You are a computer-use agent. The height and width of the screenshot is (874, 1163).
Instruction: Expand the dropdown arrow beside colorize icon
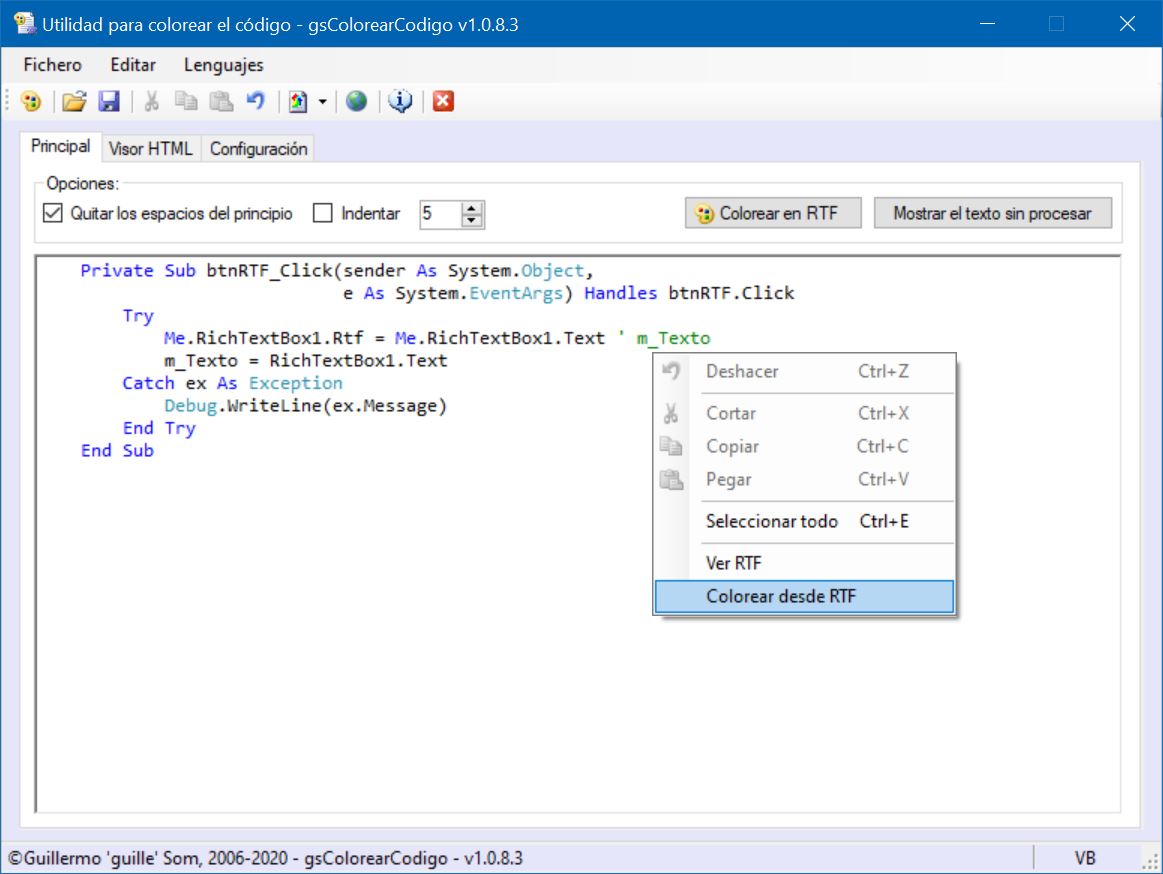pos(323,102)
